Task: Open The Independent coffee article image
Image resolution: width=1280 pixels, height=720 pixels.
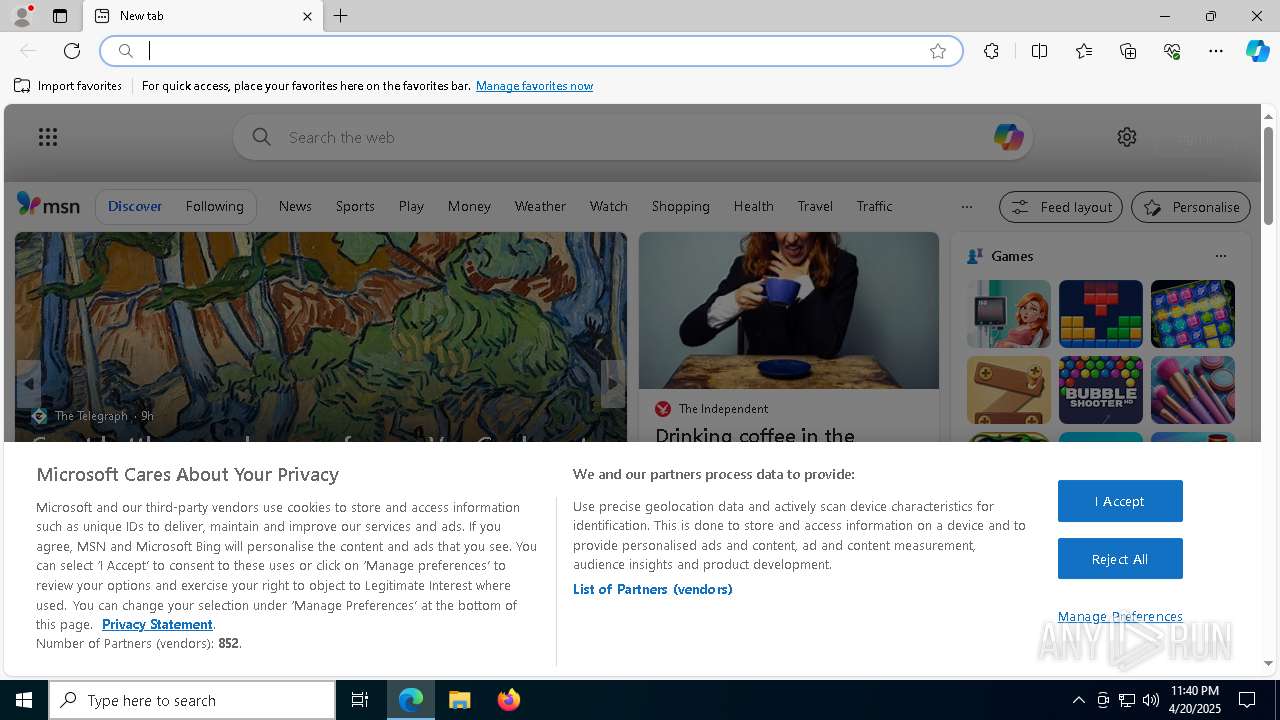Action: pyautogui.click(x=789, y=311)
